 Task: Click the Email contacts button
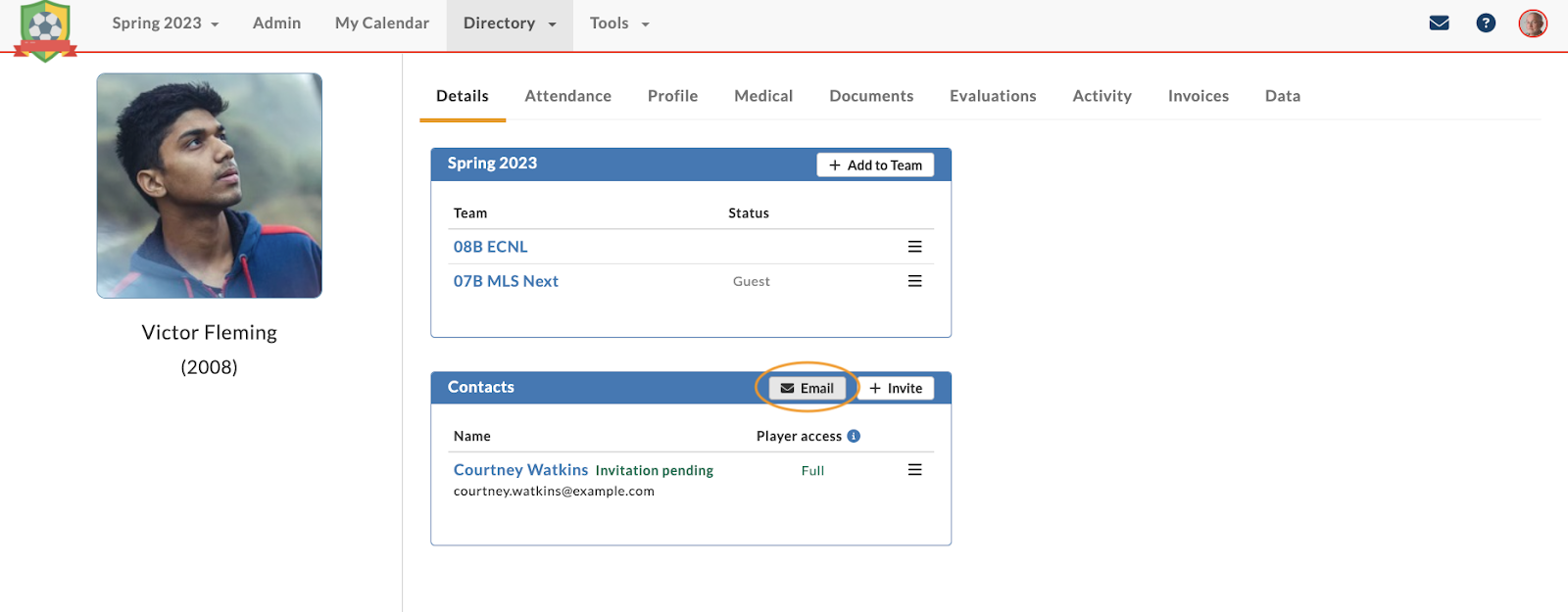[808, 388]
